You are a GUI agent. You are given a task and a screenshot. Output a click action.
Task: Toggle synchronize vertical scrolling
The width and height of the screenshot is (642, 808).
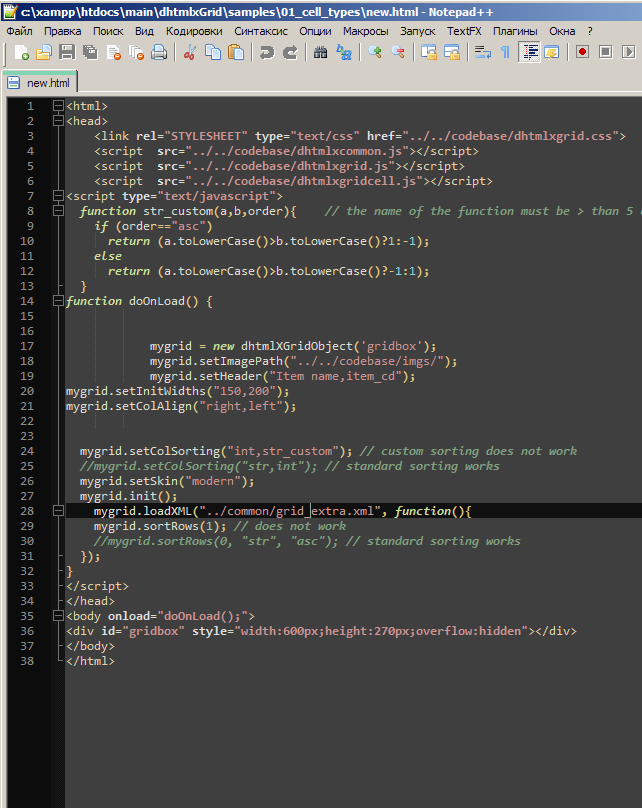(429, 52)
